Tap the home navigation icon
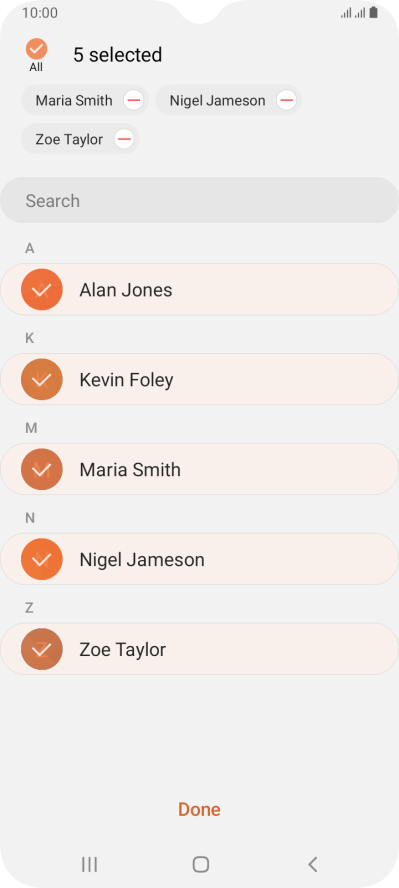Screen dimensions: 399x888 pos(200,864)
